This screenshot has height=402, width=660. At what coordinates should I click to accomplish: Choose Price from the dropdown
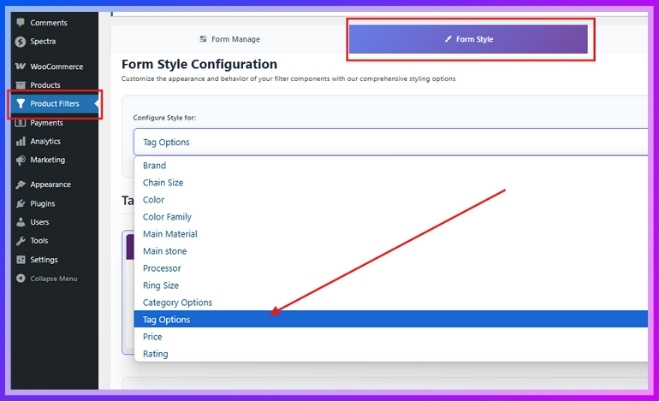click(391, 337)
